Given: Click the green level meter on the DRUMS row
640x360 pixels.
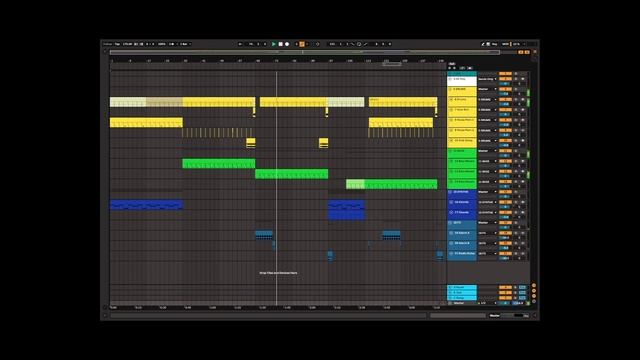Looking at the screenshot, I should (529, 93).
